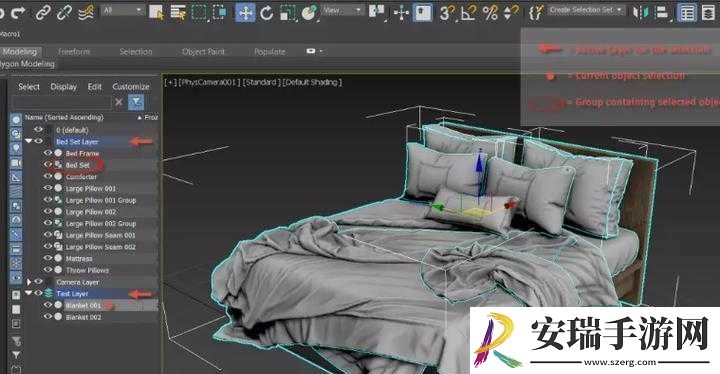Click the Frozen column header

[x=151, y=118]
